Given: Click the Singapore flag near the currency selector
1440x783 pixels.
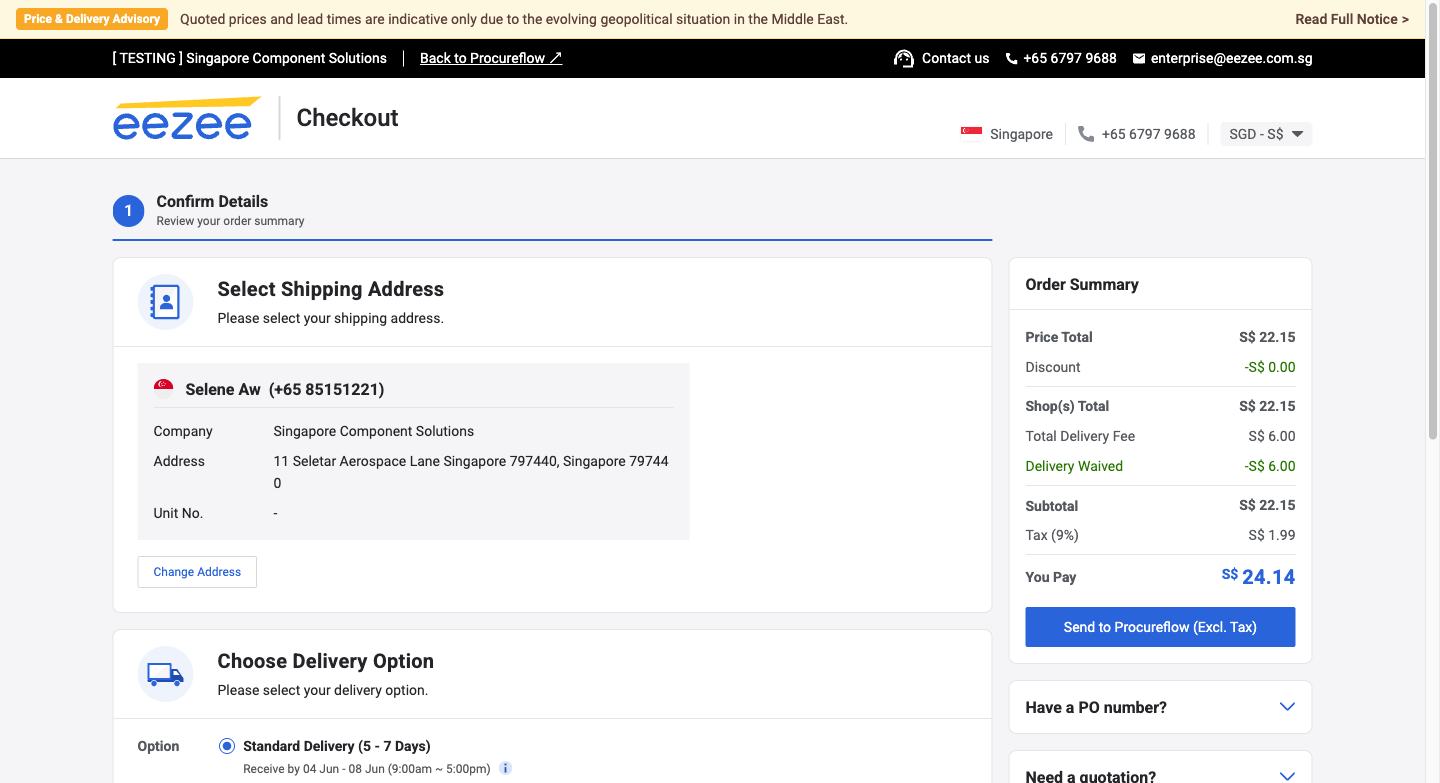Looking at the screenshot, I should [x=971, y=134].
